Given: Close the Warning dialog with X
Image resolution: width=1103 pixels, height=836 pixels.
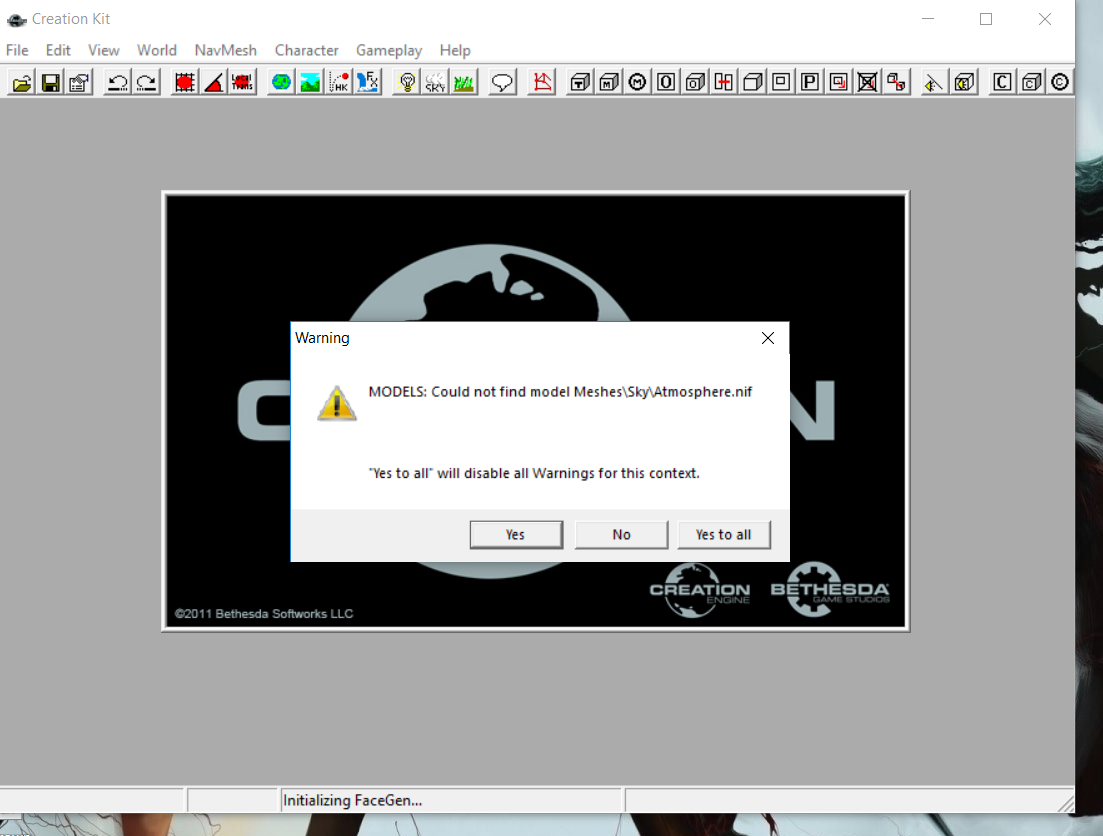Looking at the screenshot, I should click(x=768, y=338).
